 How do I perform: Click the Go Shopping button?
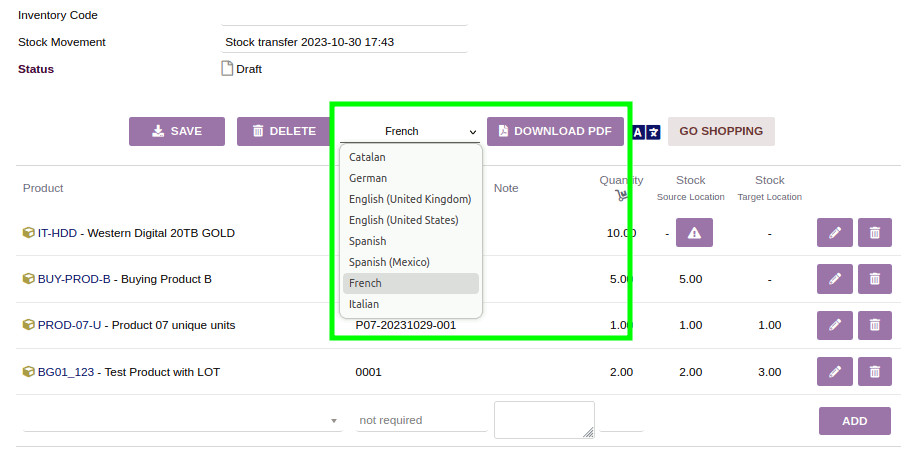(720, 131)
